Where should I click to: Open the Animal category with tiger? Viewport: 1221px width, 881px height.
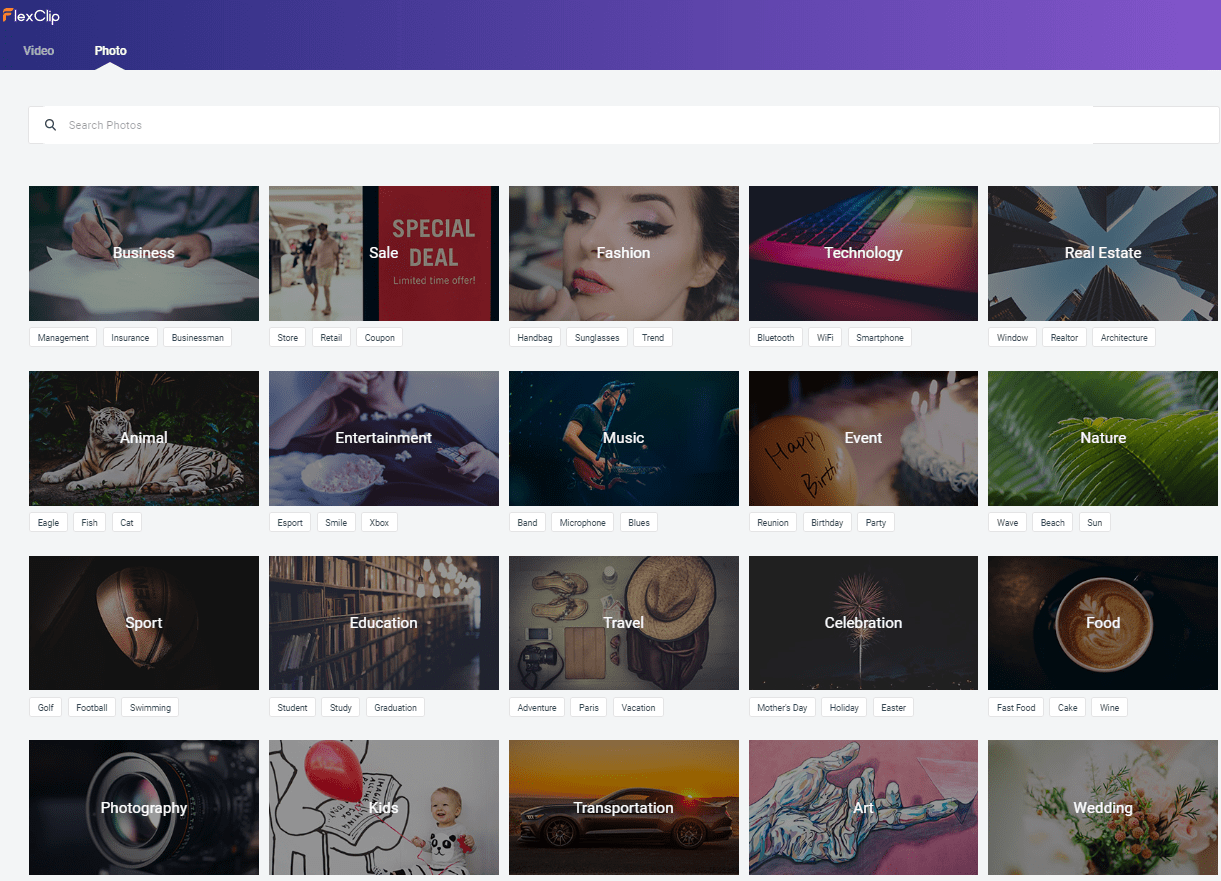pos(144,438)
